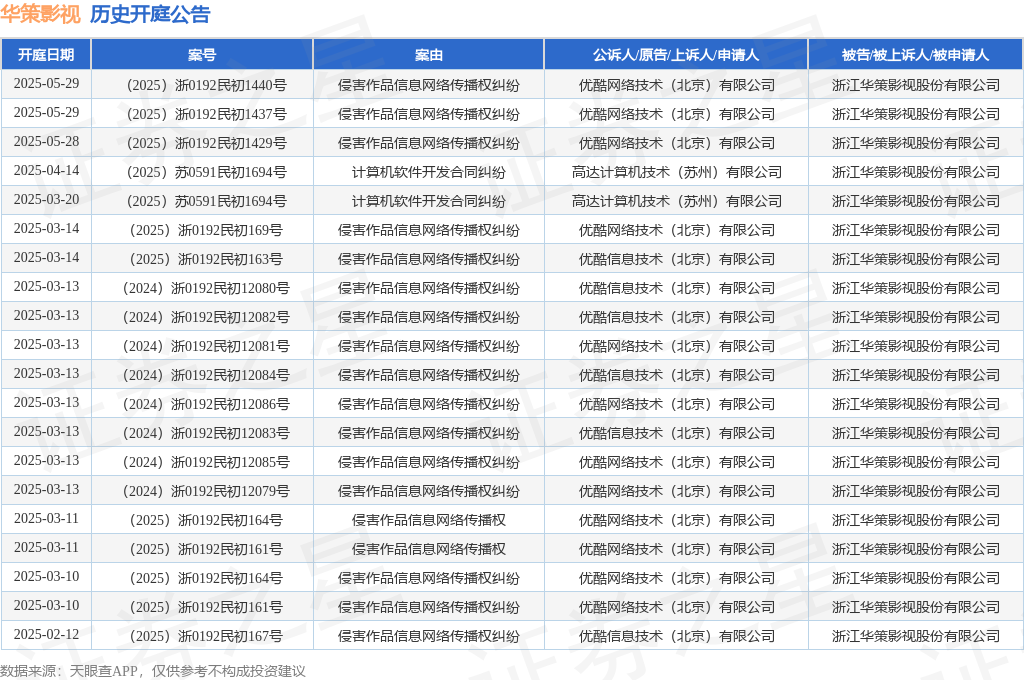Click case number (2025)浙0192民初1437号
Image resolution: width=1024 pixels, height=680 pixels.
pyautogui.click(x=206, y=114)
